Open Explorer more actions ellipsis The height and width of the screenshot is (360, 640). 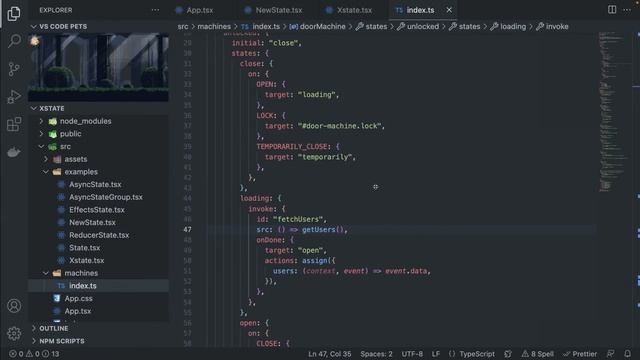click(x=156, y=10)
